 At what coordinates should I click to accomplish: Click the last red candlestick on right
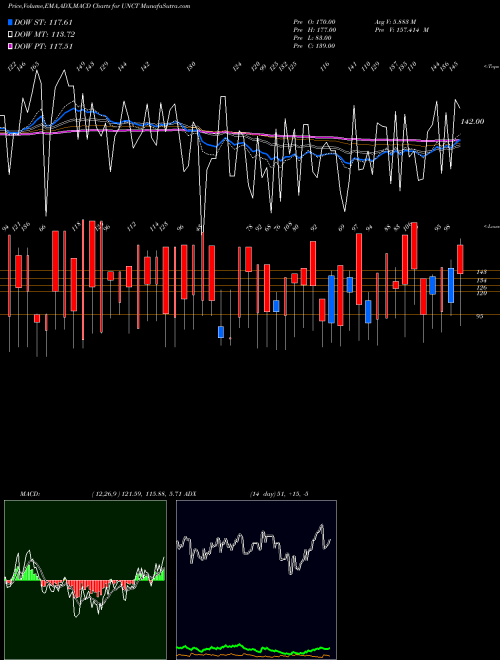tap(460, 259)
